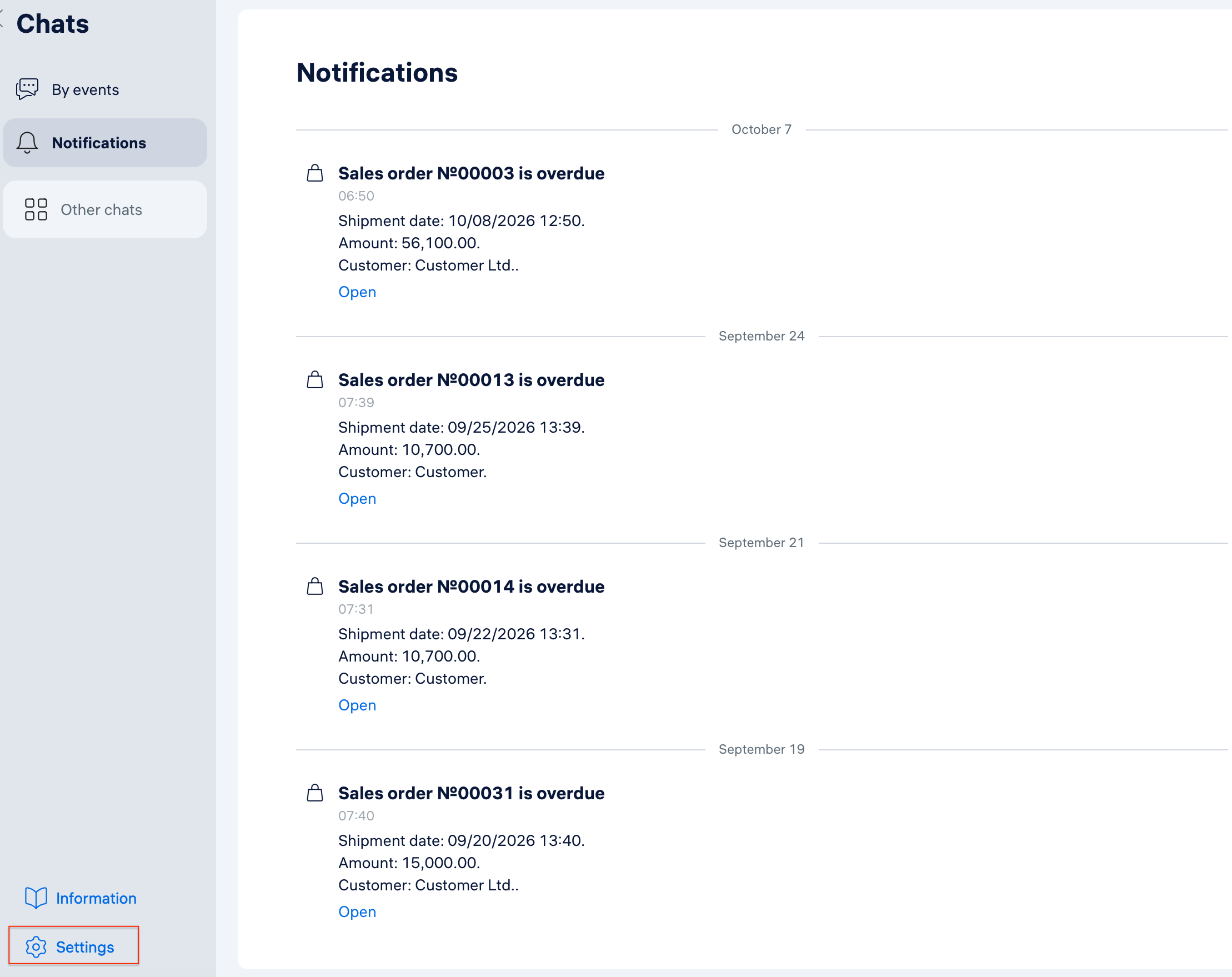Click bag icon beside order №00031
This screenshot has width=1232, height=977.
(315, 793)
